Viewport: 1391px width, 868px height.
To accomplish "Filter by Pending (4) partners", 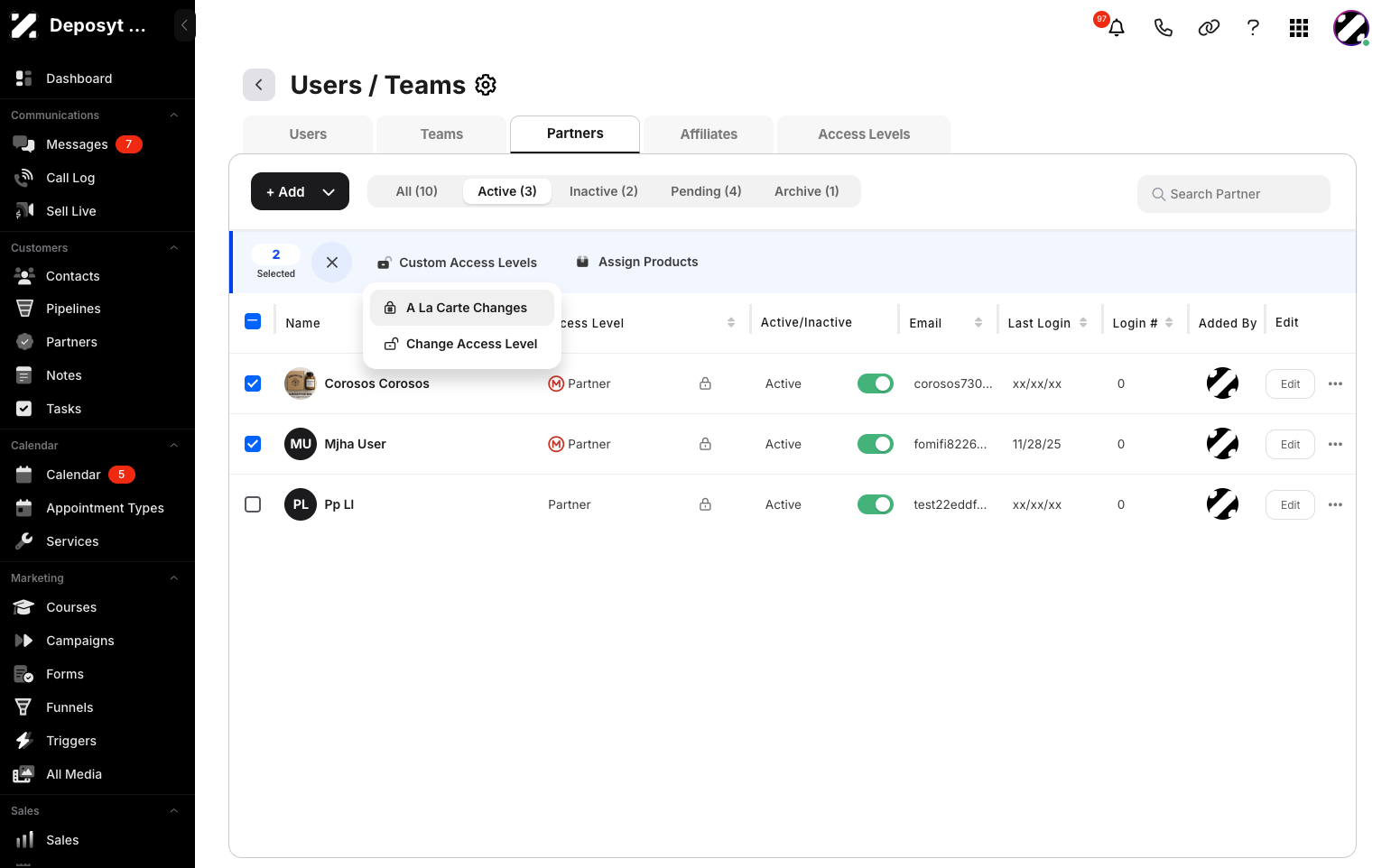I will (706, 191).
